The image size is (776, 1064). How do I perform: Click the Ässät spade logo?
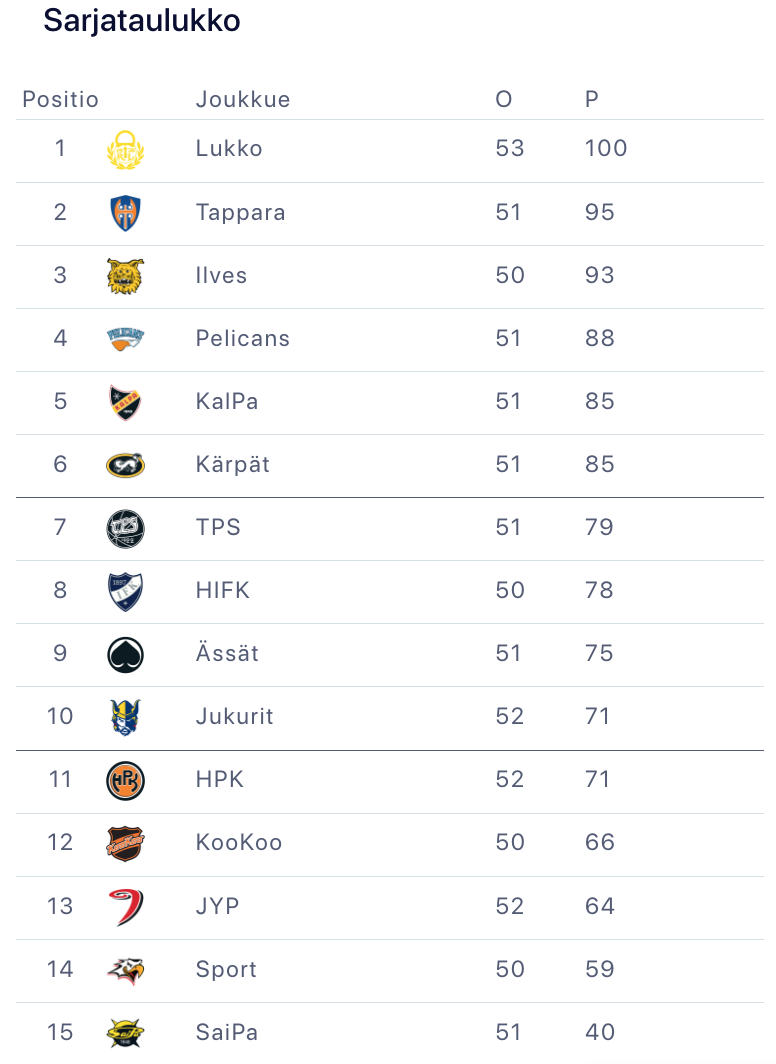point(125,654)
